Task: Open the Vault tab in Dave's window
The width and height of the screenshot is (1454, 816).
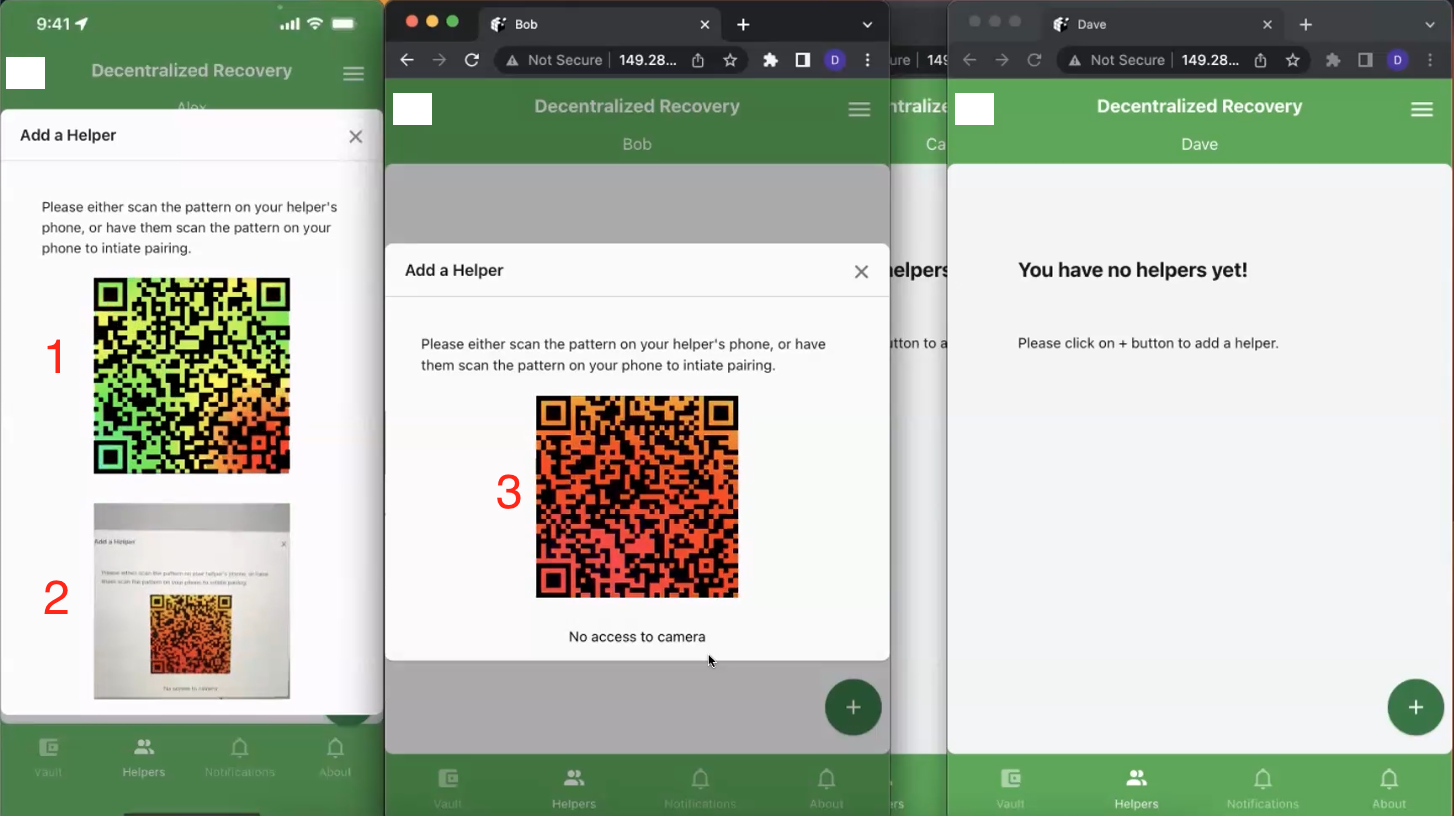Action: tap(1010, 787)
